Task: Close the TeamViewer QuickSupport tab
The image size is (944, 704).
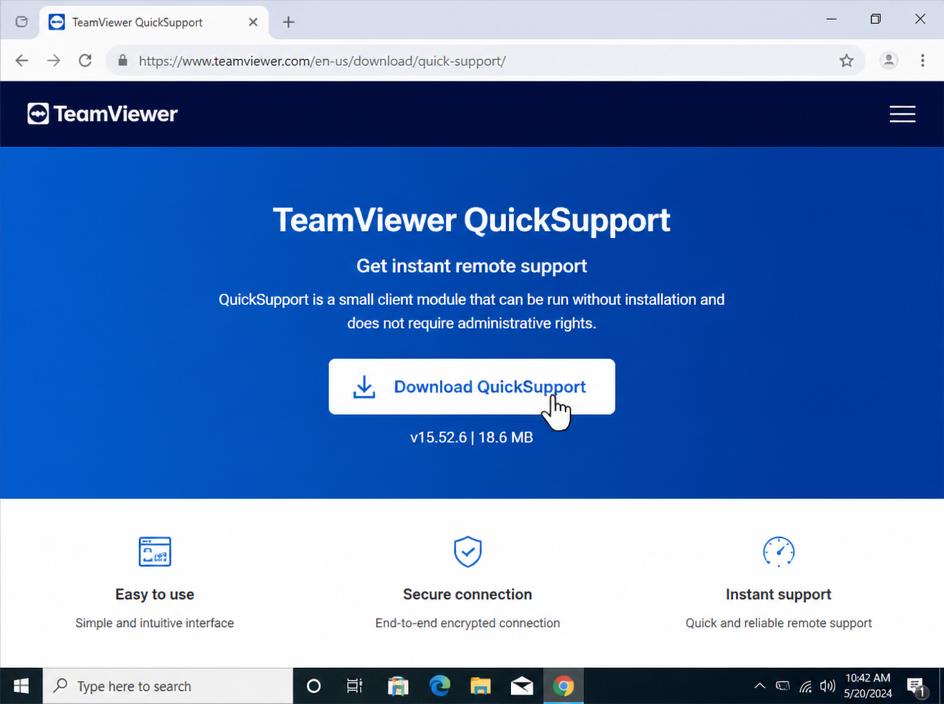Action: point(253,22)
